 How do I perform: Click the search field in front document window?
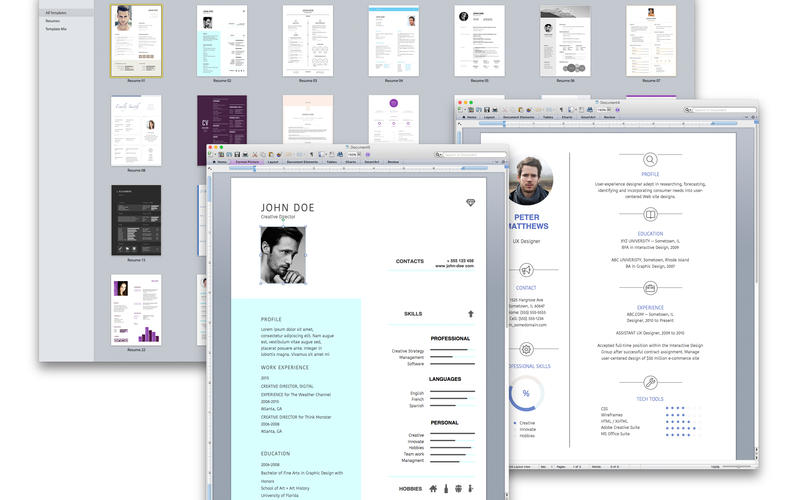(x=473, y=155)
